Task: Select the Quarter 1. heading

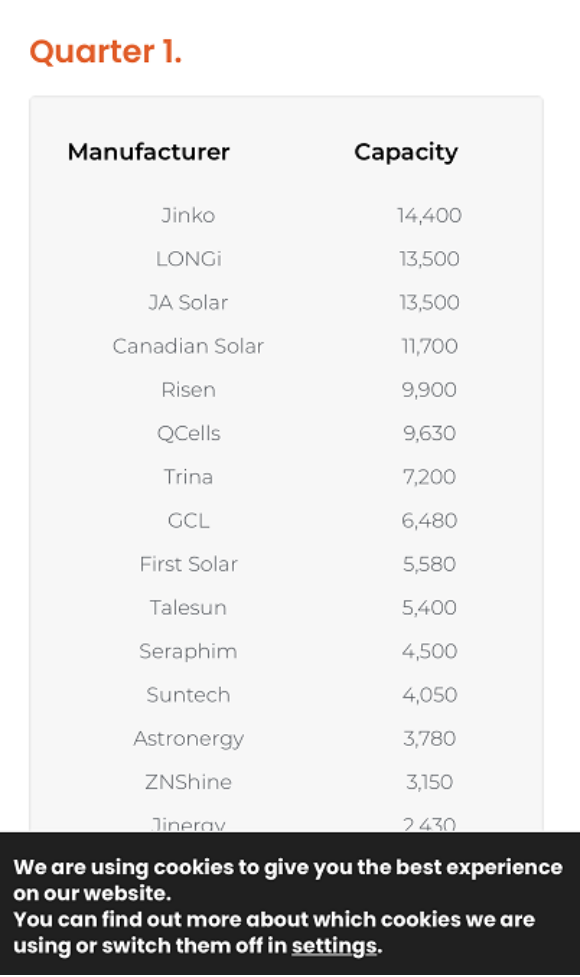Action: (105, 52)
